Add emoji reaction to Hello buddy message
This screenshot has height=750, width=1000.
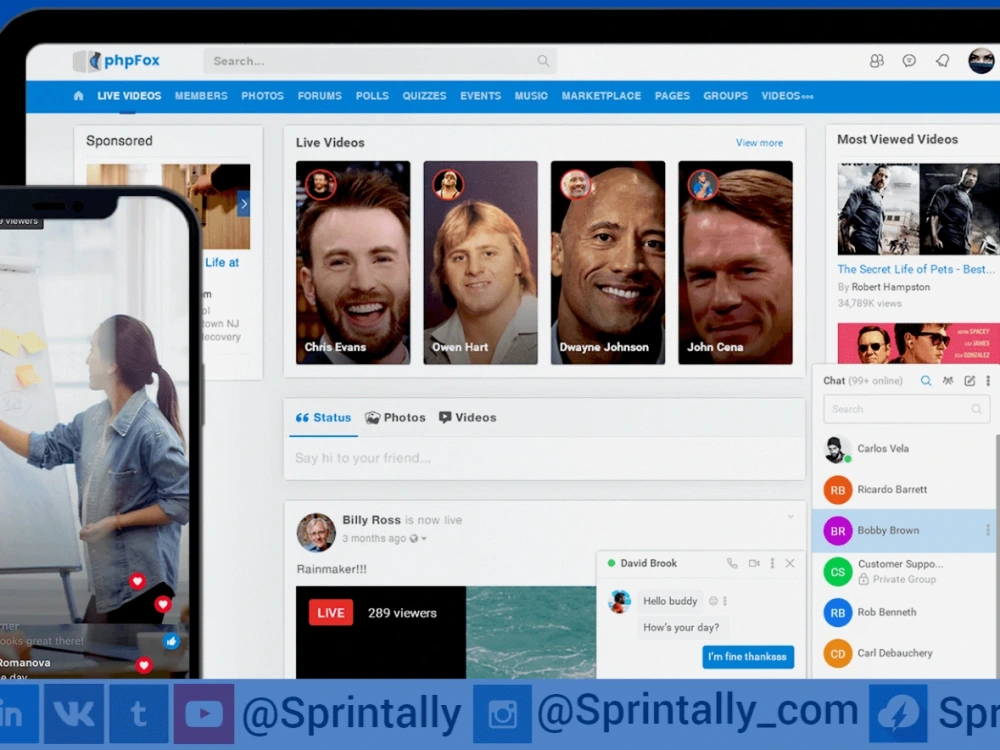tap(714, 601)
